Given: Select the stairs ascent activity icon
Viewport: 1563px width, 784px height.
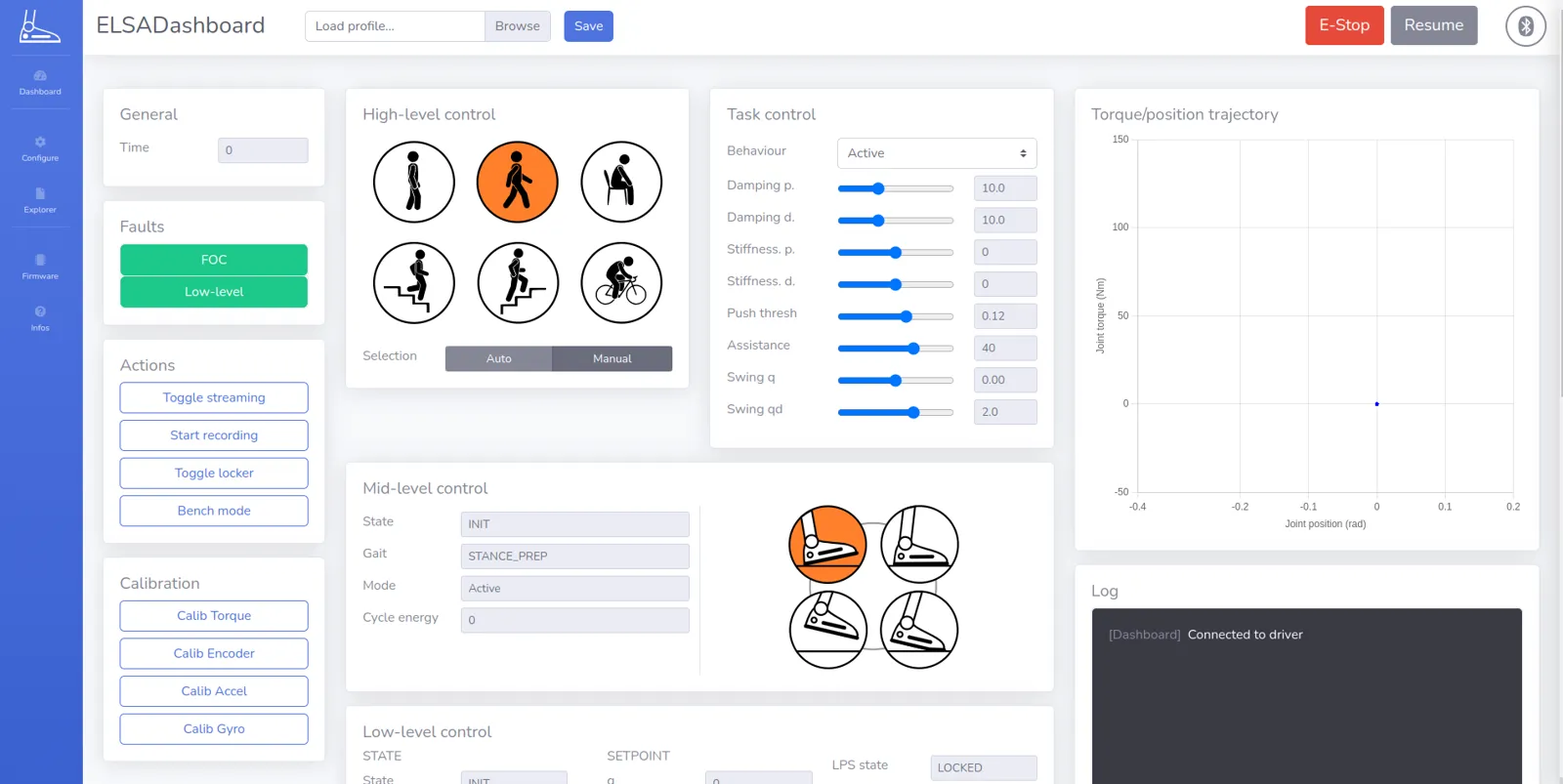Looking at the screenshot, I should (518, 283).
